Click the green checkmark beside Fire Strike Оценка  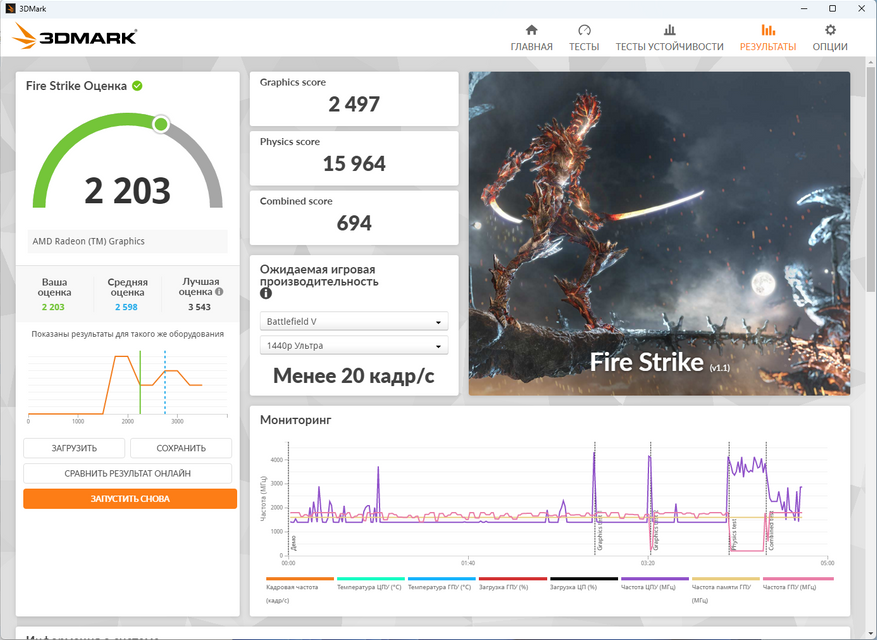tap(137, 86)
